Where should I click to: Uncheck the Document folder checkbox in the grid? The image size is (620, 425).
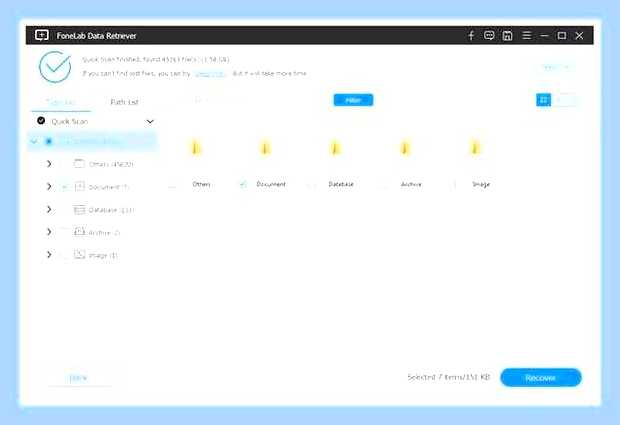click(x=243, y=184)
